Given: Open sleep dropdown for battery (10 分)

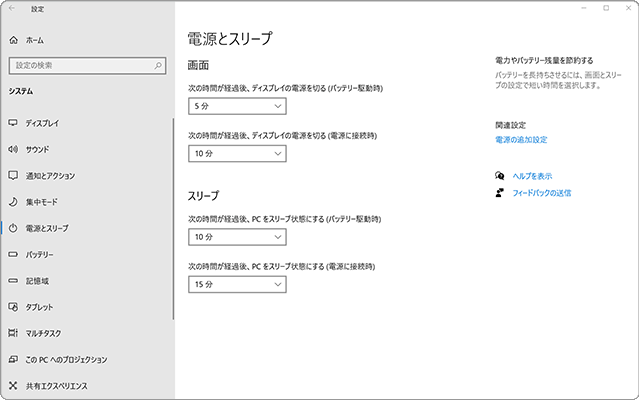Looking at the screenshot, I should [237, 237].
